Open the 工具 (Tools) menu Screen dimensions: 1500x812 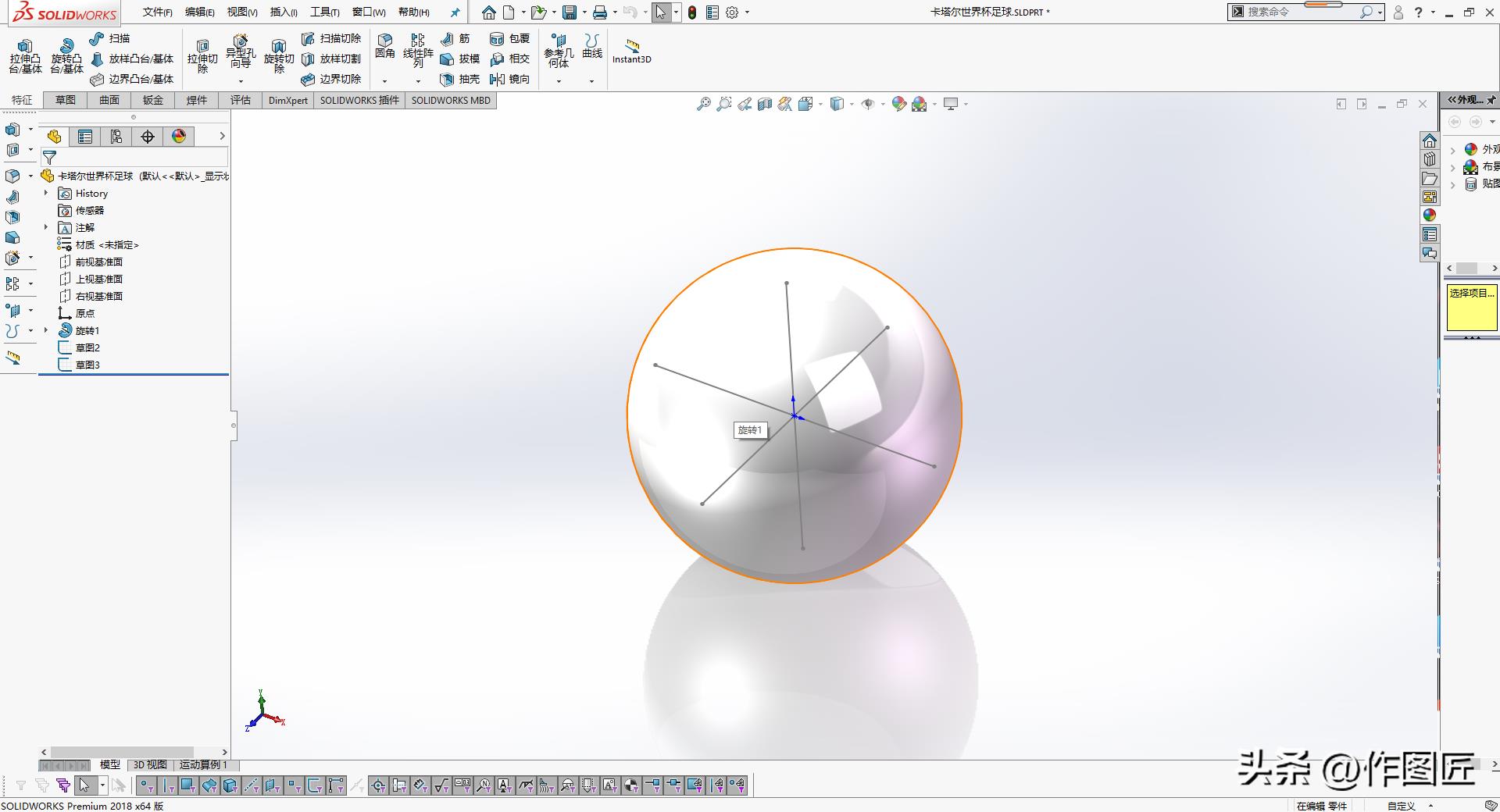point(324,12)
